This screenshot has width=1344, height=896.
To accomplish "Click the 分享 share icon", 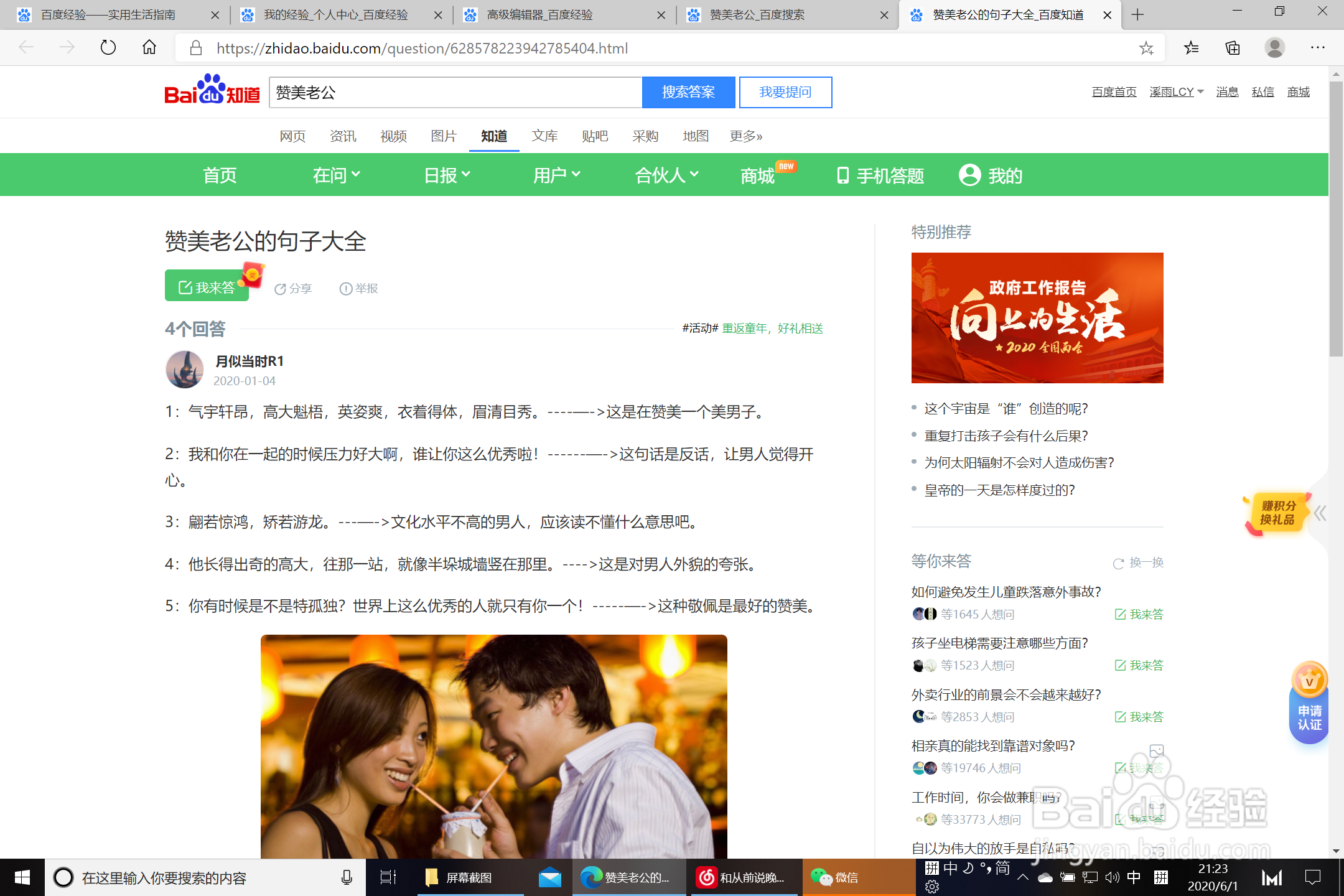I will tap(281, 289).
